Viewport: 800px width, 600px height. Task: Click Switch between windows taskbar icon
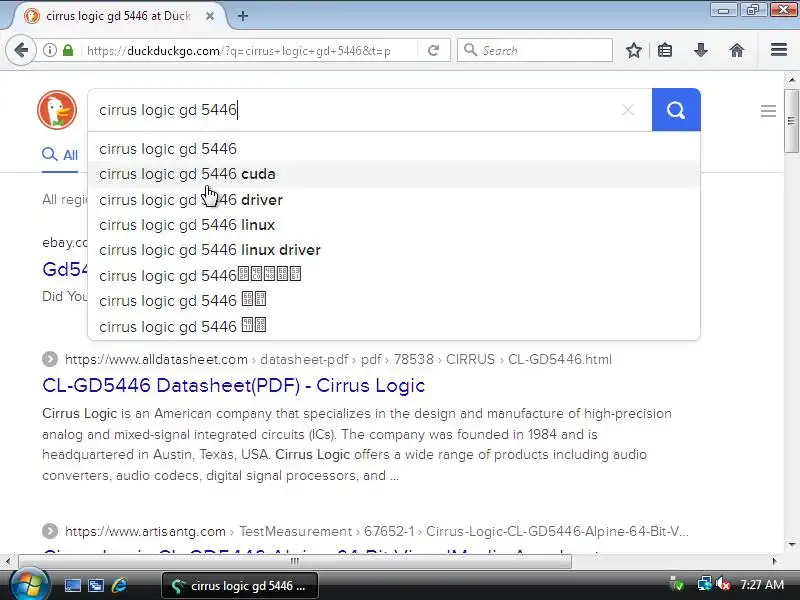(x=96, y=585)
